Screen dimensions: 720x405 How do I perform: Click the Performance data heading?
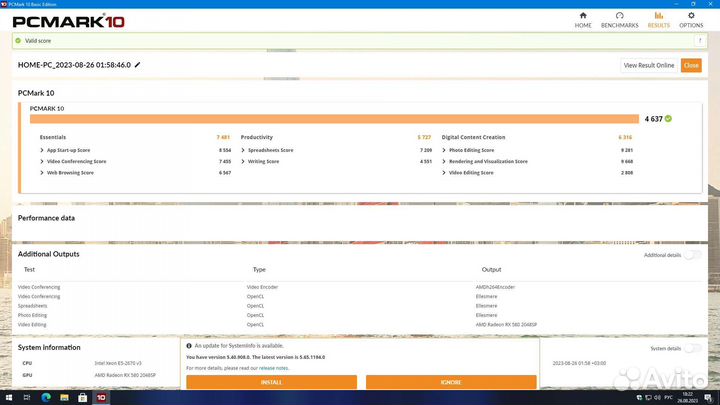click(46, 218)
